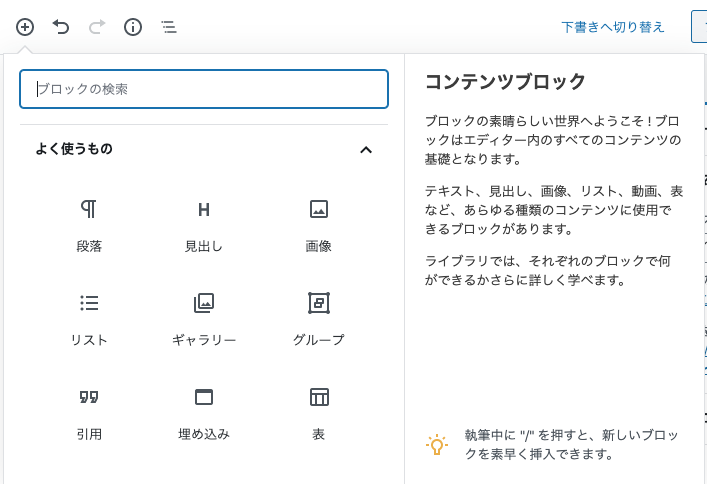Image resolution: width=707 pixels, height=484 pixels.
Task: Insert a リスト list block
Action: [x=89, y=319]
